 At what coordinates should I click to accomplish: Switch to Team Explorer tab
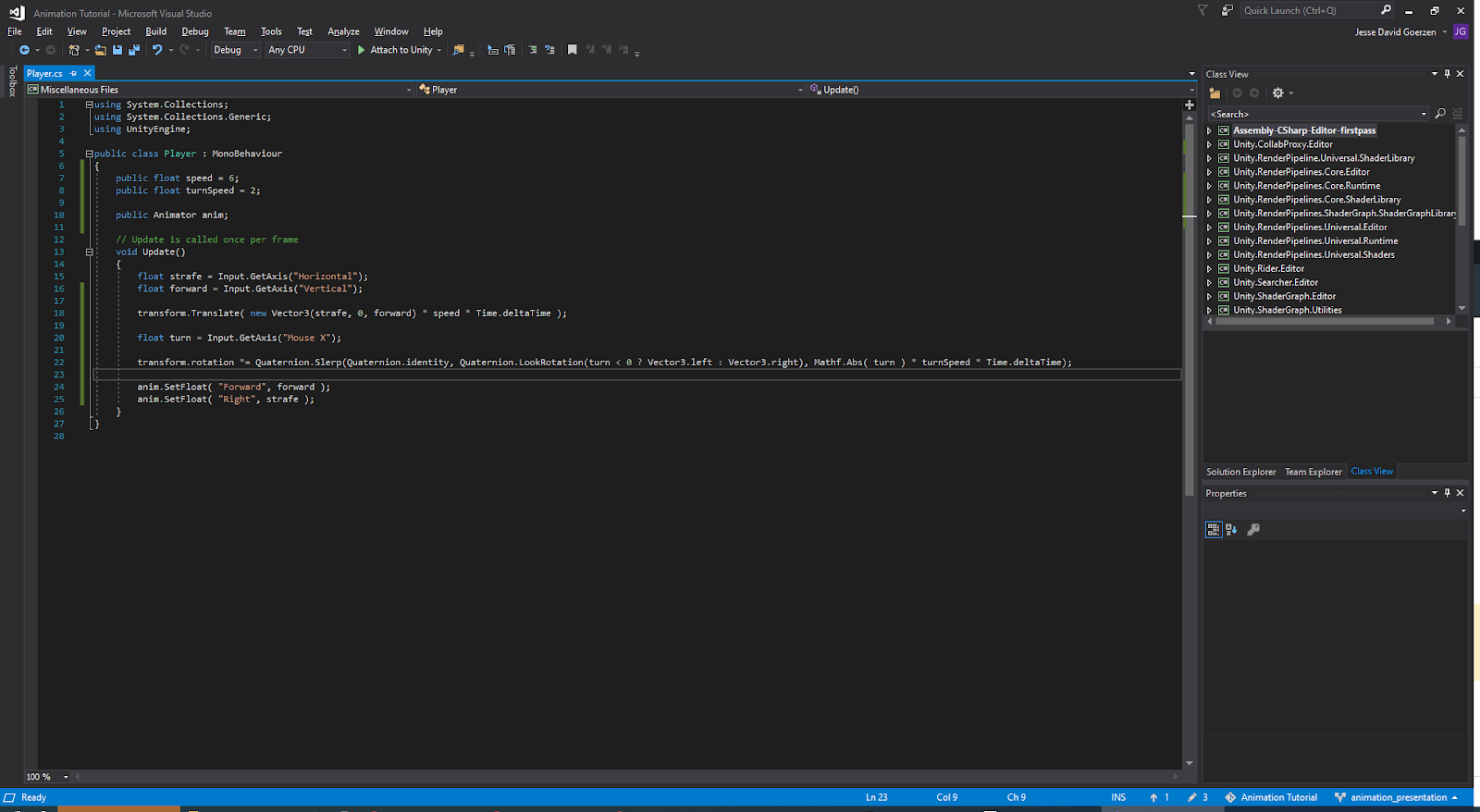click(1313, 472)
